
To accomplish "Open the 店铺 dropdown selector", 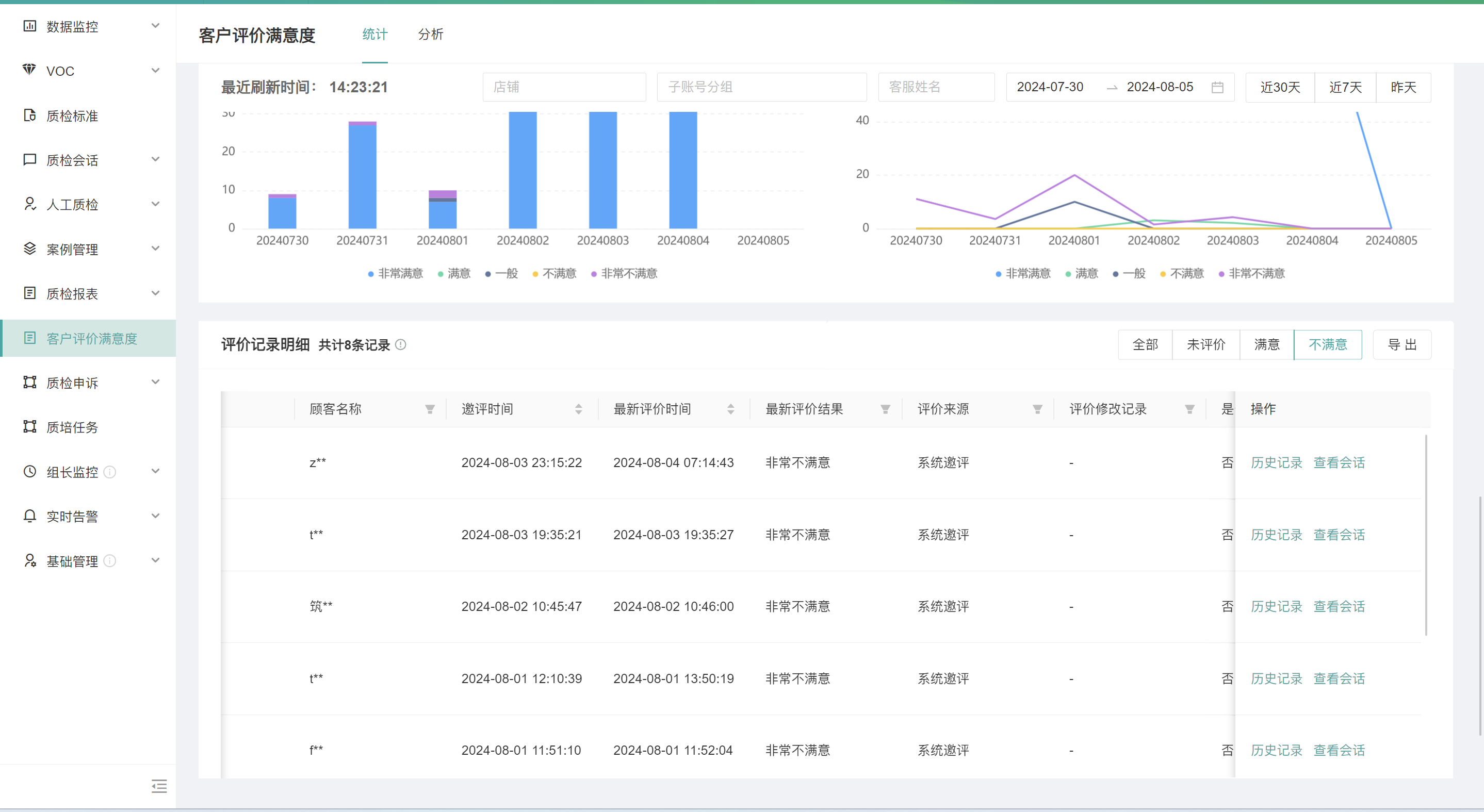I will (564, 87).
